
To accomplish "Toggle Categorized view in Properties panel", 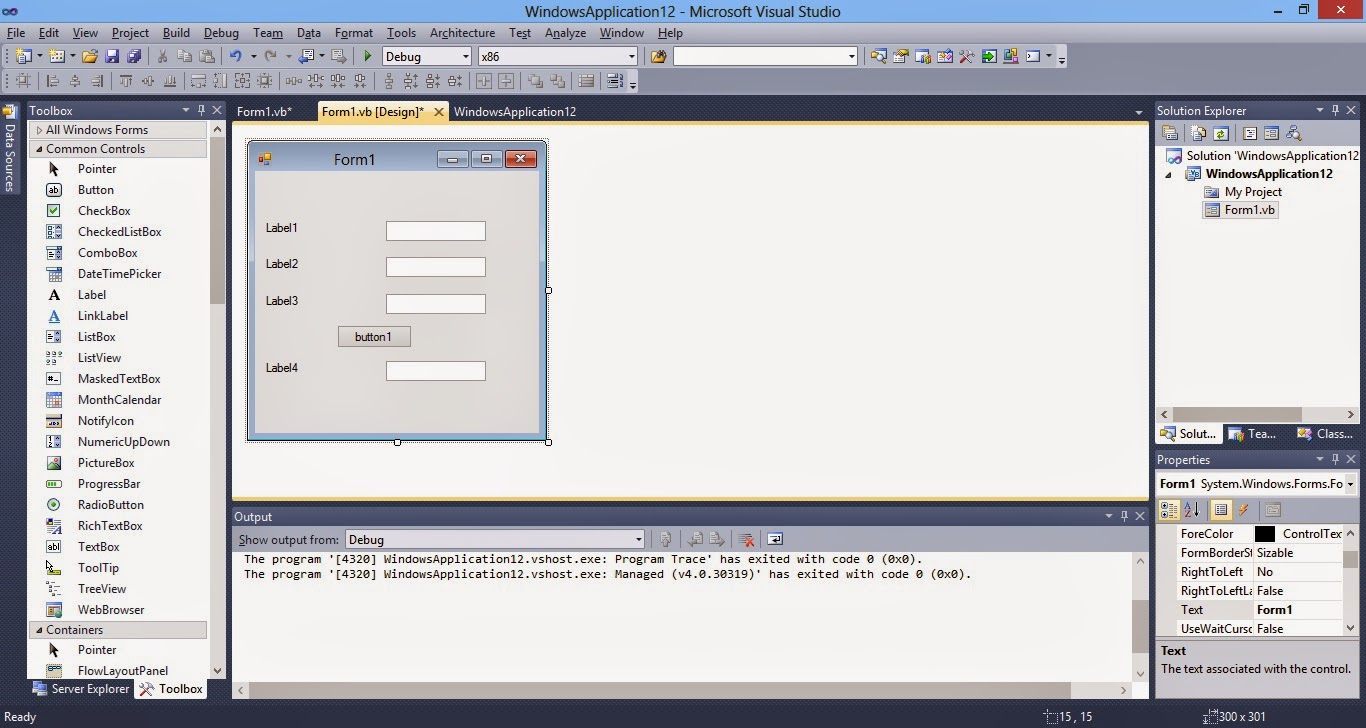I will coord(1168,510).
